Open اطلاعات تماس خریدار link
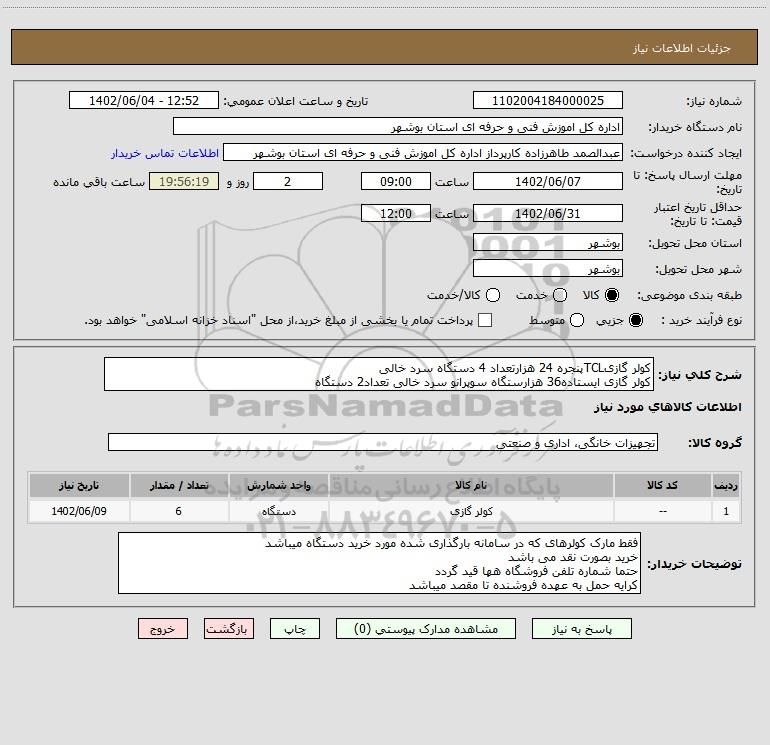 165,153
